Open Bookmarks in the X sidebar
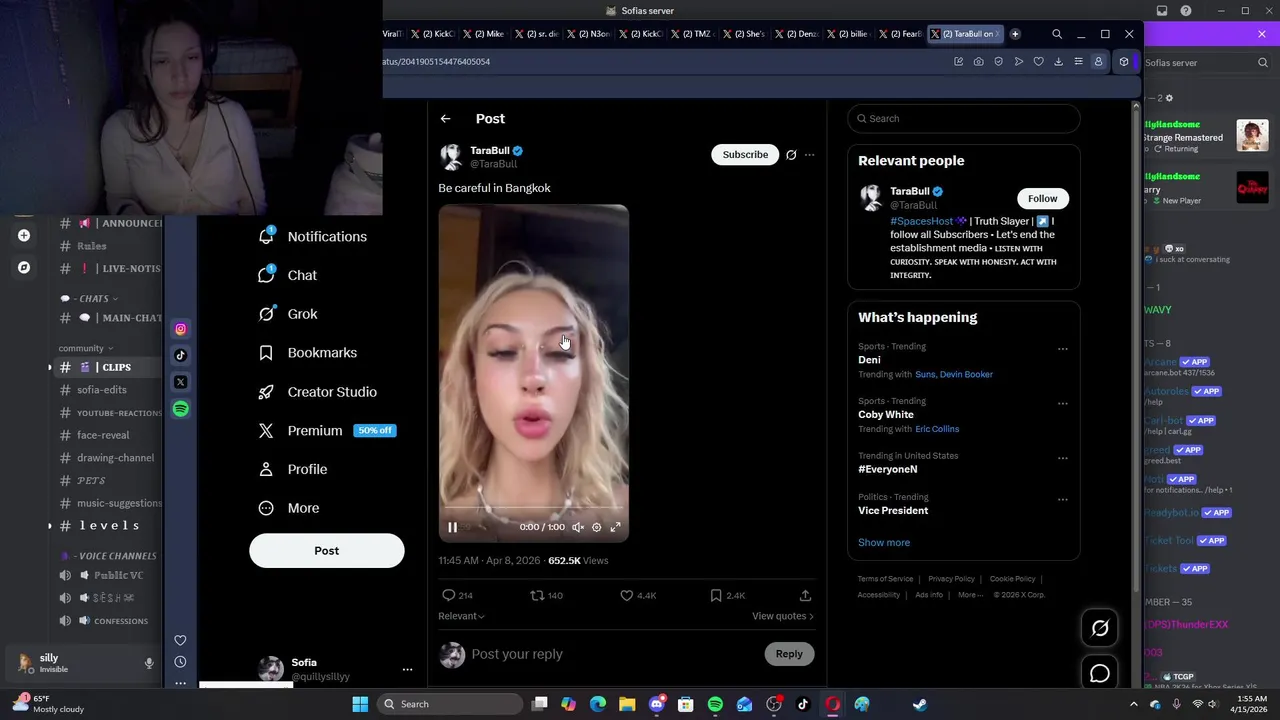 [307, 353]
